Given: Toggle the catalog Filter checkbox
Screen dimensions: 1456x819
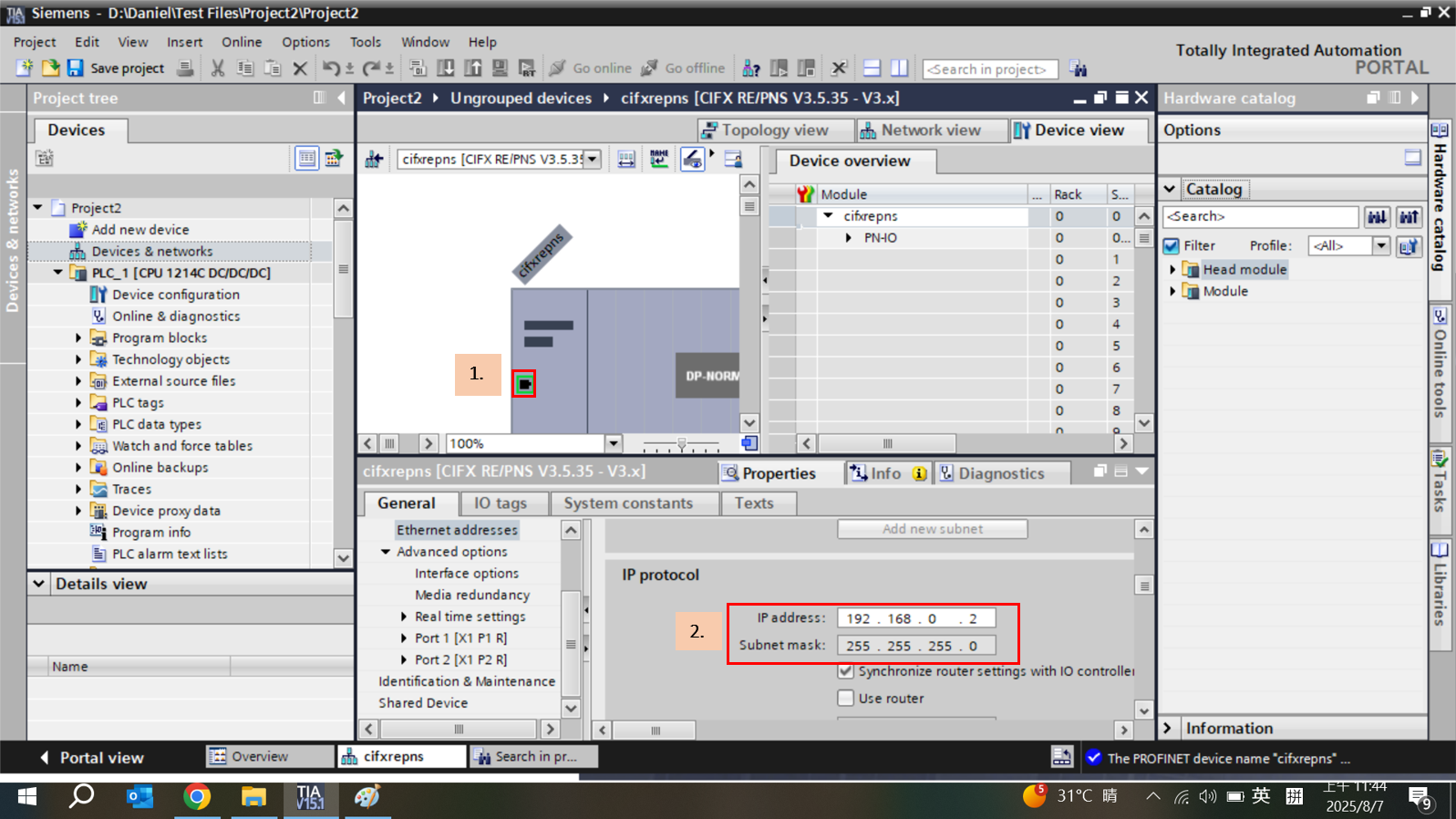Looking at the screenshot, I should (1172, 245).
